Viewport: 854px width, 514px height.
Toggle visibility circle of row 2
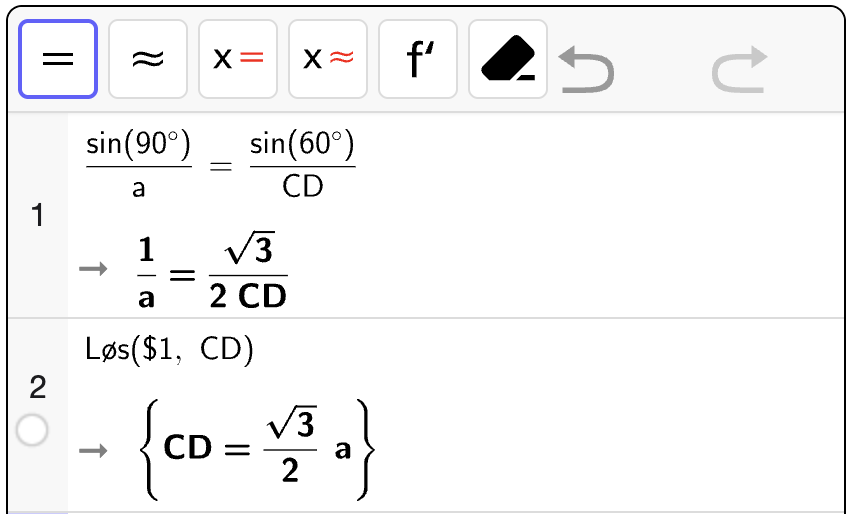32,430
